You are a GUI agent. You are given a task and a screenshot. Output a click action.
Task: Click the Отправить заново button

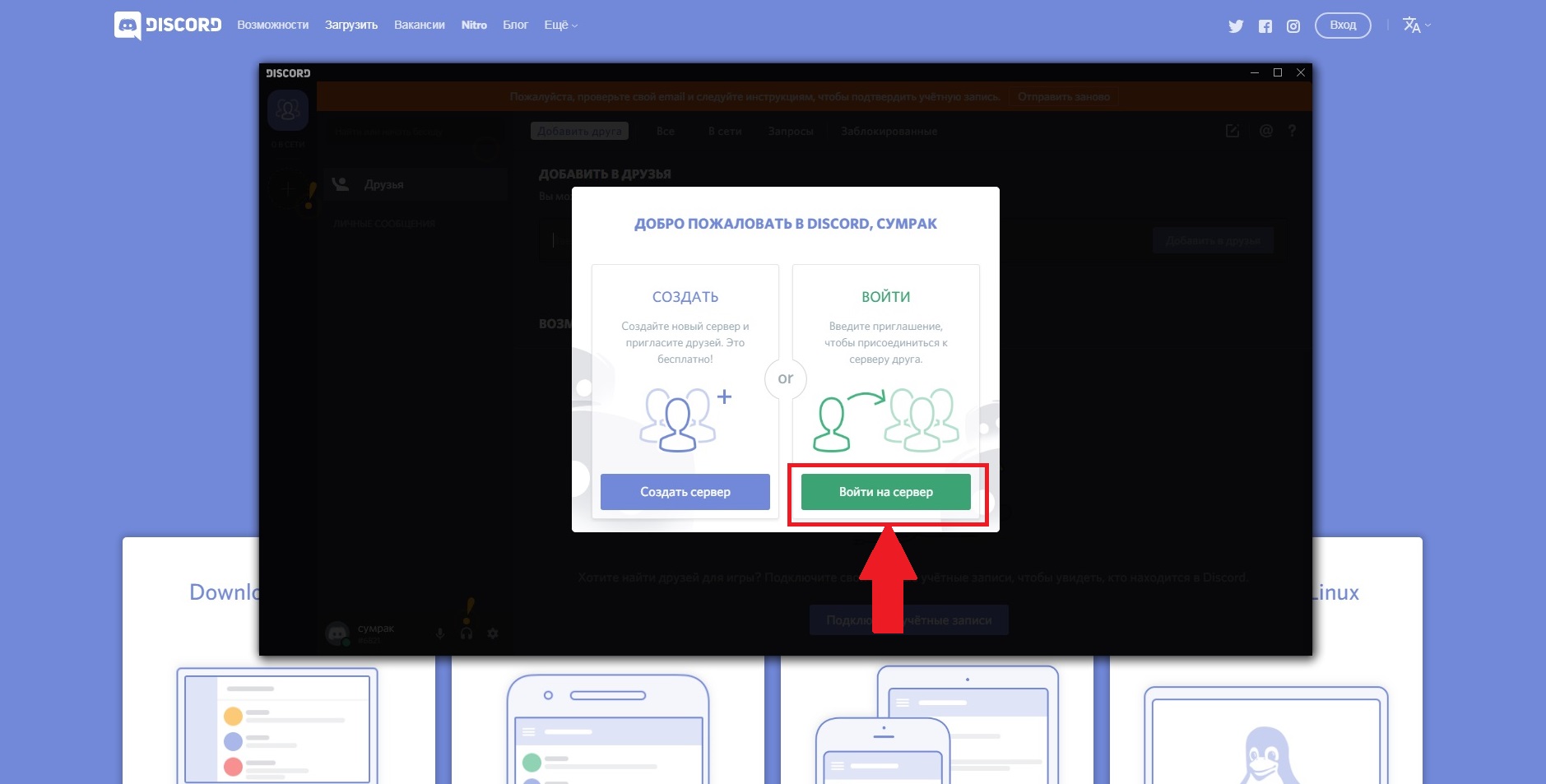coord(1064,96)
